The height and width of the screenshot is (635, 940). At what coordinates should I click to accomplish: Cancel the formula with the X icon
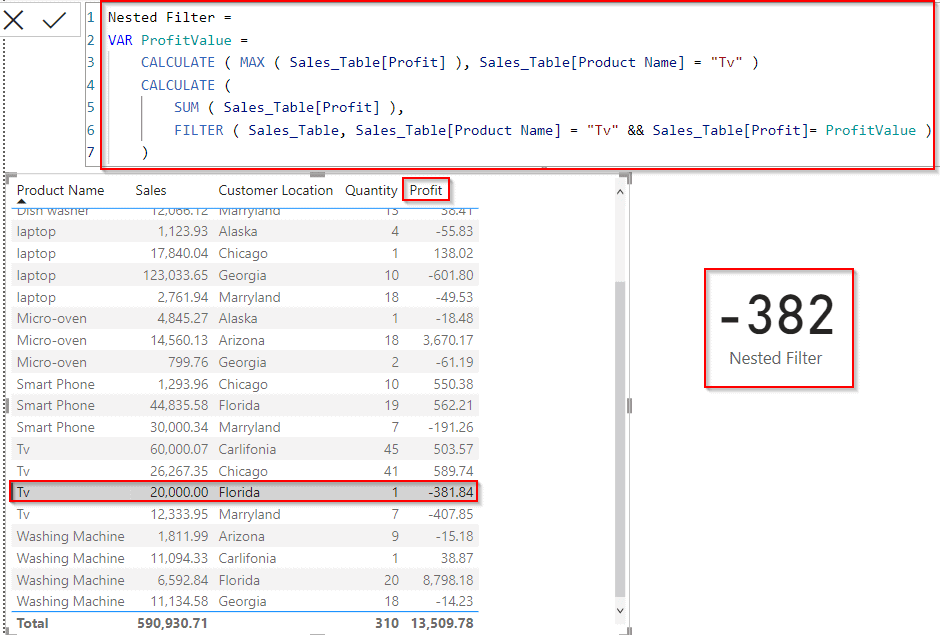[13, 20]
